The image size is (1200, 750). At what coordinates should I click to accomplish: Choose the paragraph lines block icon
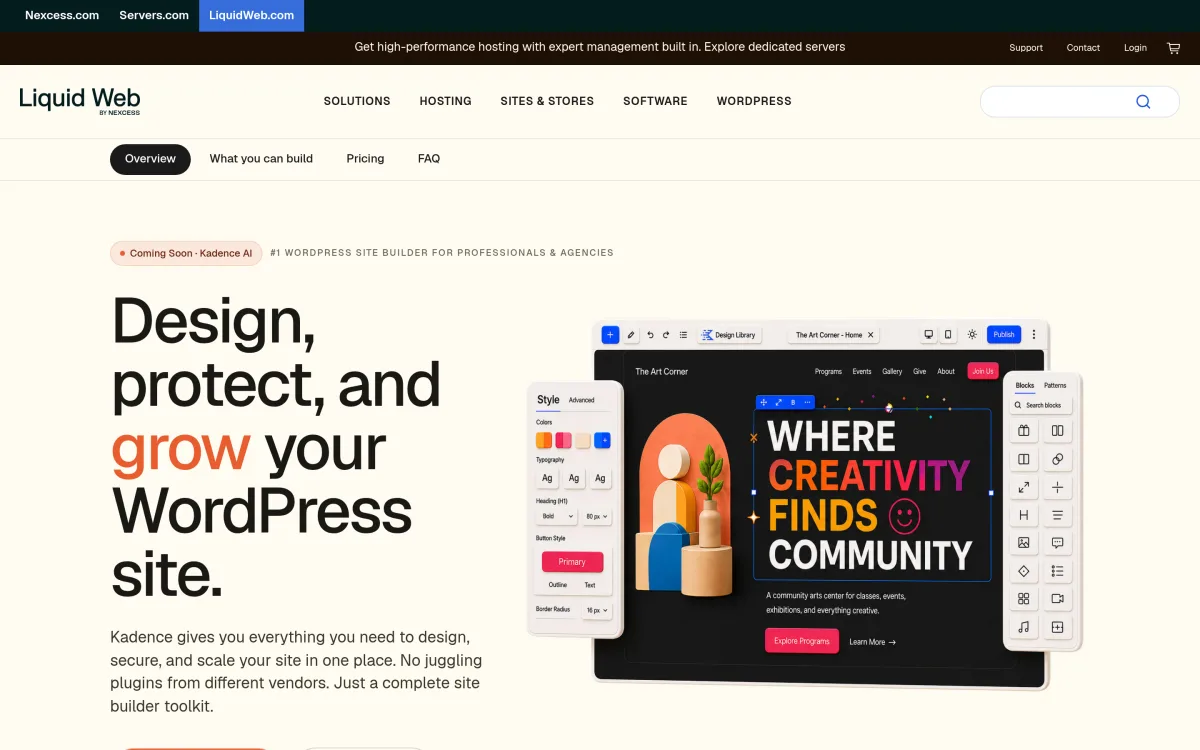pos(1057,515)
